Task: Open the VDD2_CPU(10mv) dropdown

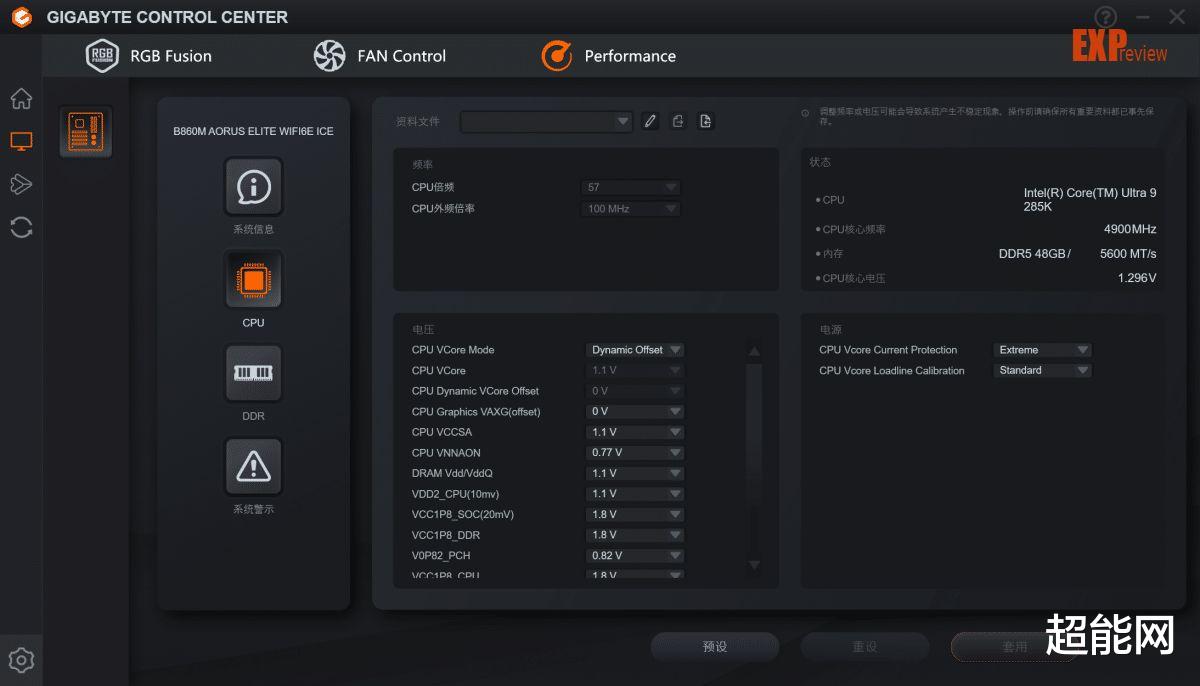Action: [635, 494]
